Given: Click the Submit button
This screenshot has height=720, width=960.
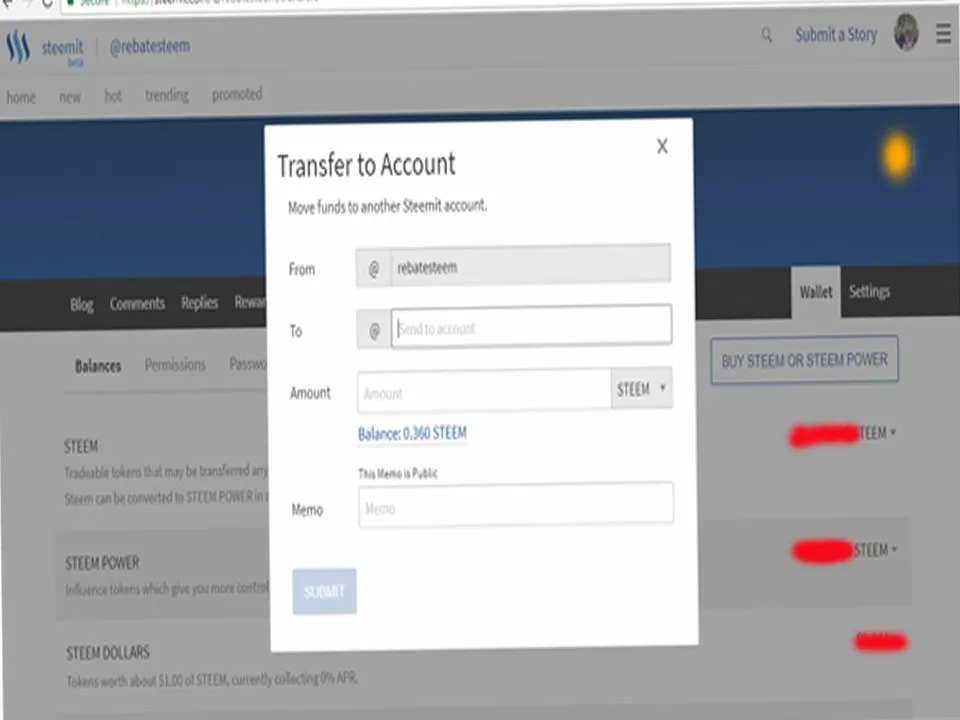Looking at the screenshot, I should pos(324,591).
